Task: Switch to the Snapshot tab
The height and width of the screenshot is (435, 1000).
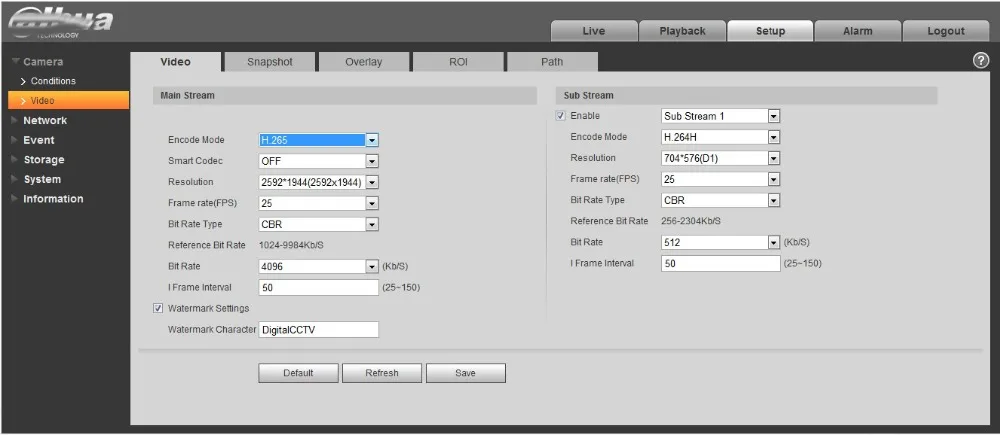Action: pos(270,62)
